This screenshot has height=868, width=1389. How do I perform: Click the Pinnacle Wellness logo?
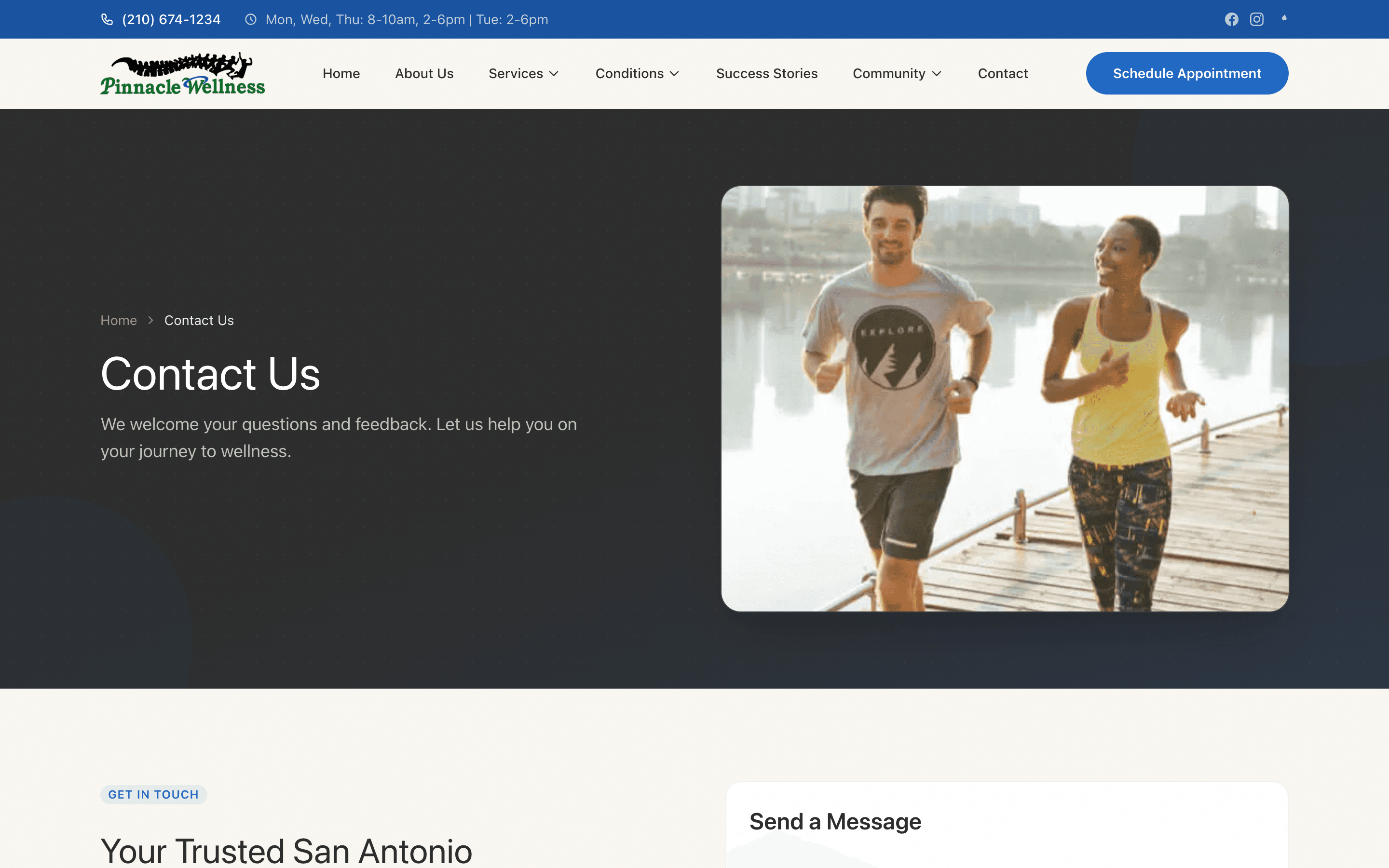182,73
